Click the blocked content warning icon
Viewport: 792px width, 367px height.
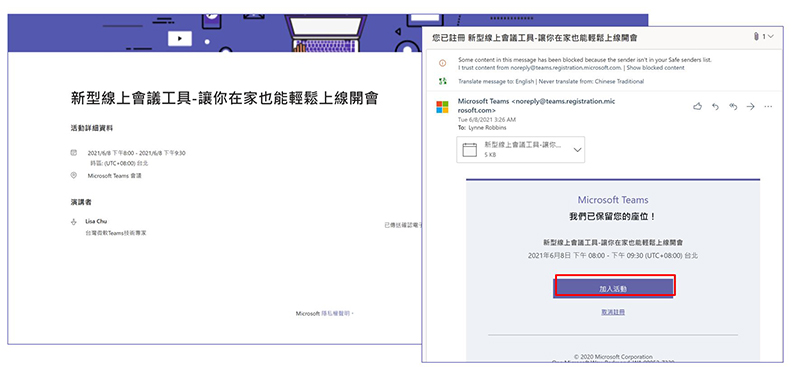click(x=442, y=63)
